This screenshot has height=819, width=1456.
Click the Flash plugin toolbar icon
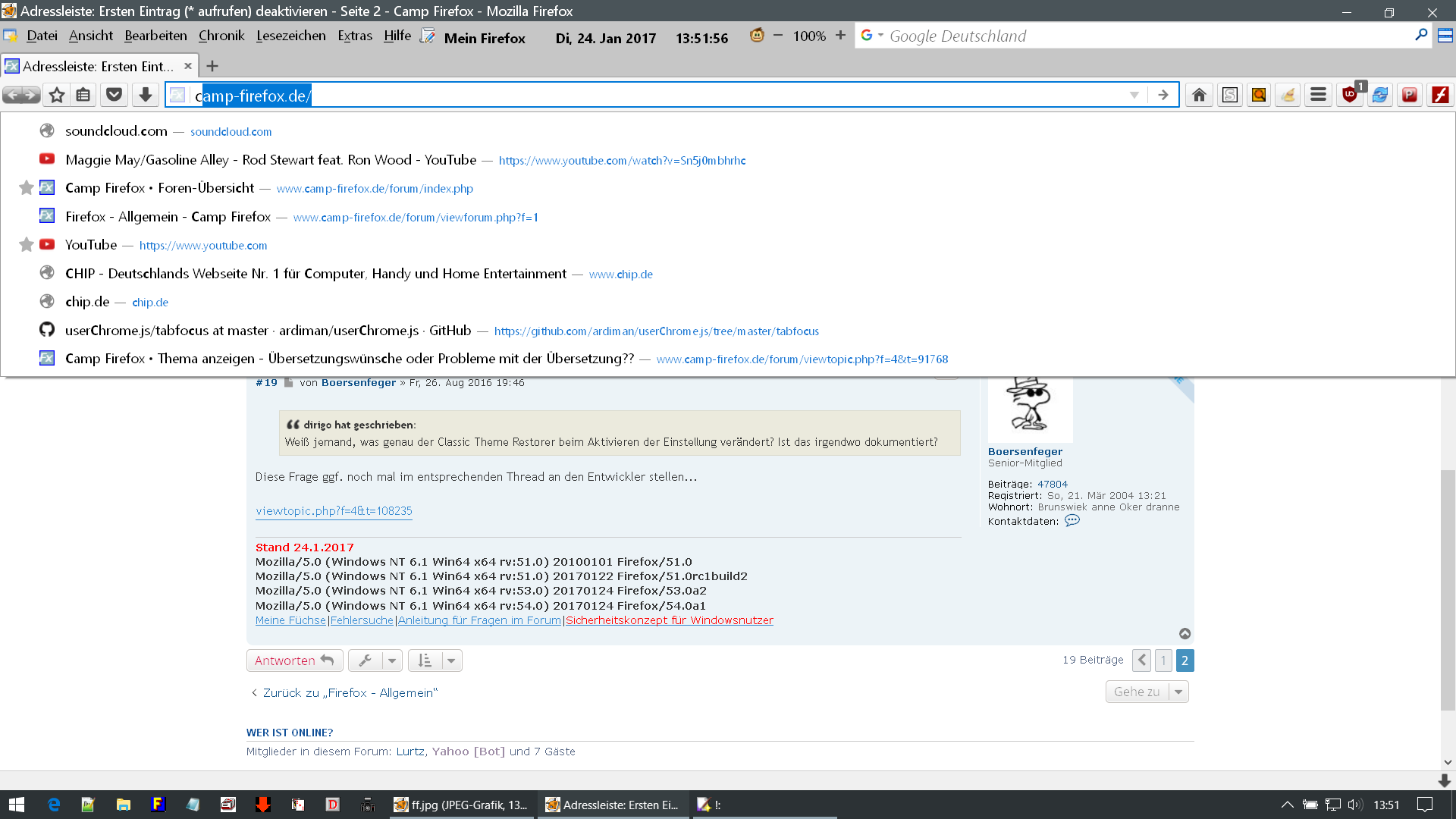click(1439, 95)
